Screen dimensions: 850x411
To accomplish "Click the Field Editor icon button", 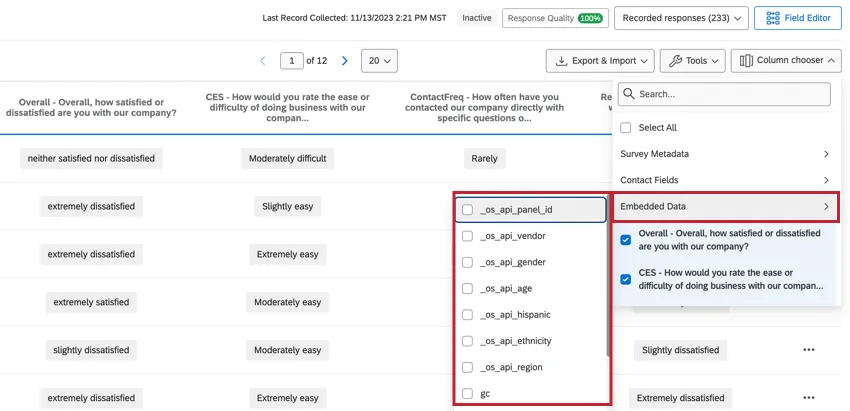I will [x=774, y=18].
